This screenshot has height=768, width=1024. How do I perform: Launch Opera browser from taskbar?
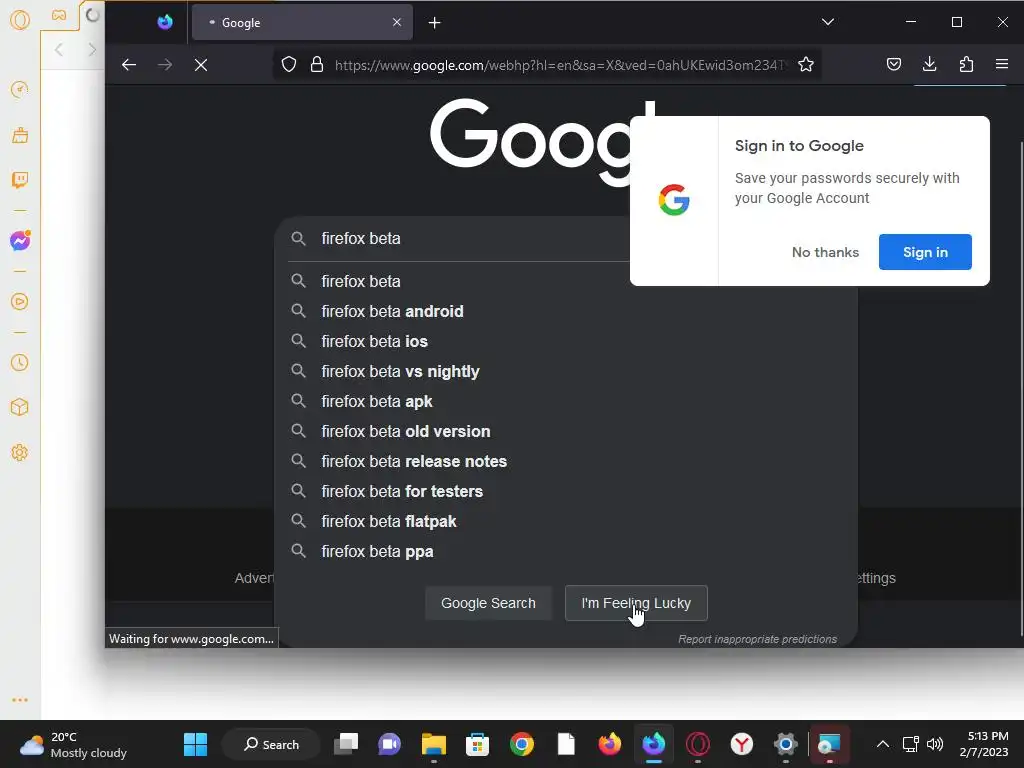click(697, 744)
